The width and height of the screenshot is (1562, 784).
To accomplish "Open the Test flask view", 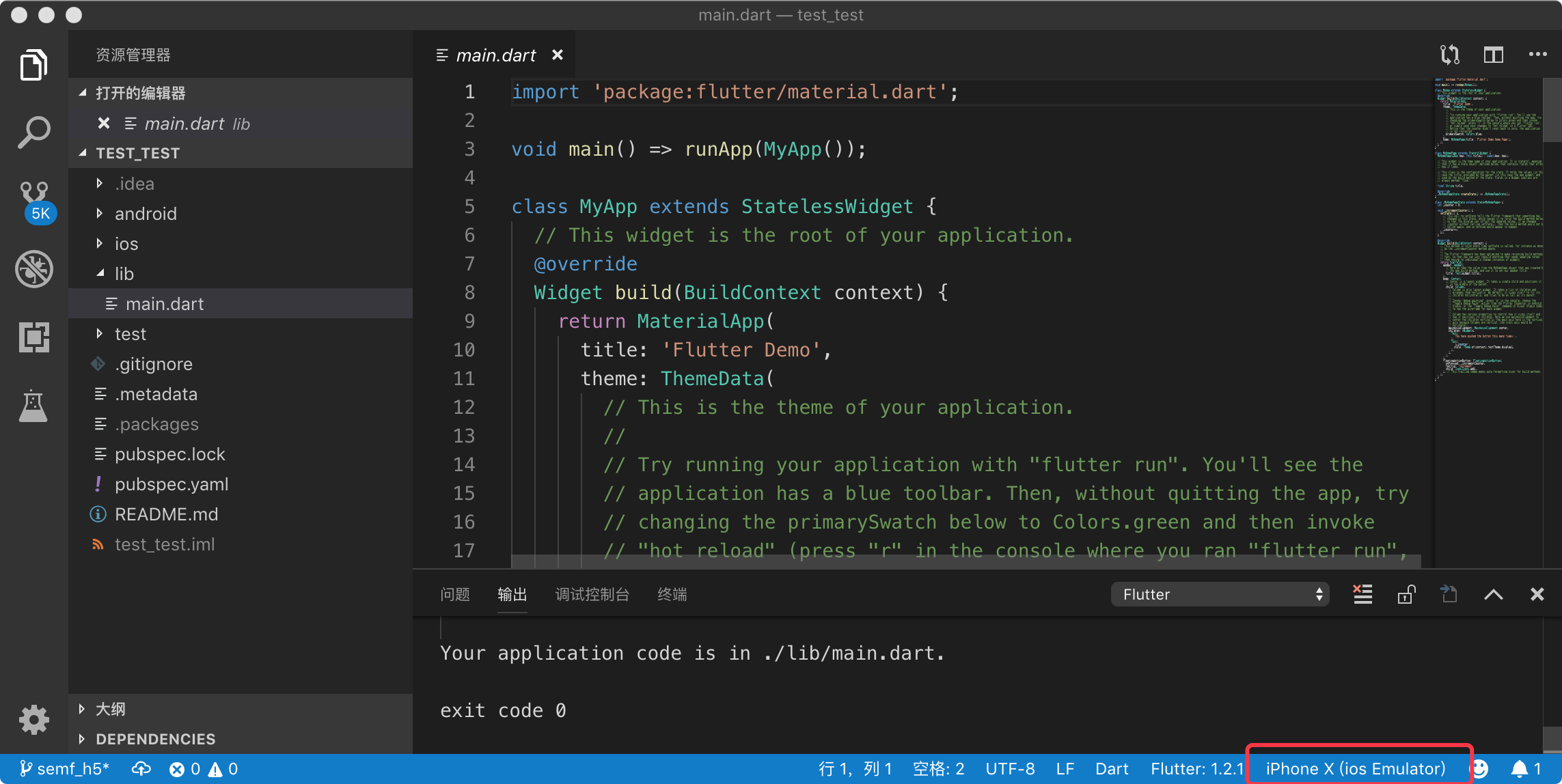I will pos(33,406).
